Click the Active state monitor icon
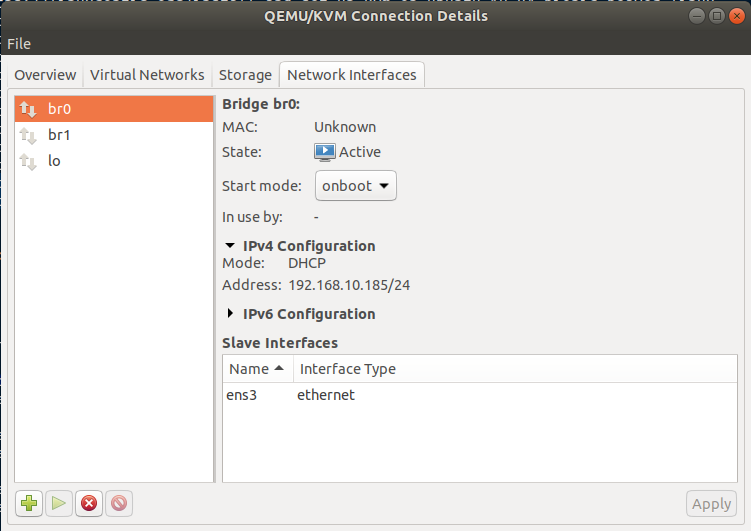The height and width of the screenshot is (531, 751). coord(325,152)
